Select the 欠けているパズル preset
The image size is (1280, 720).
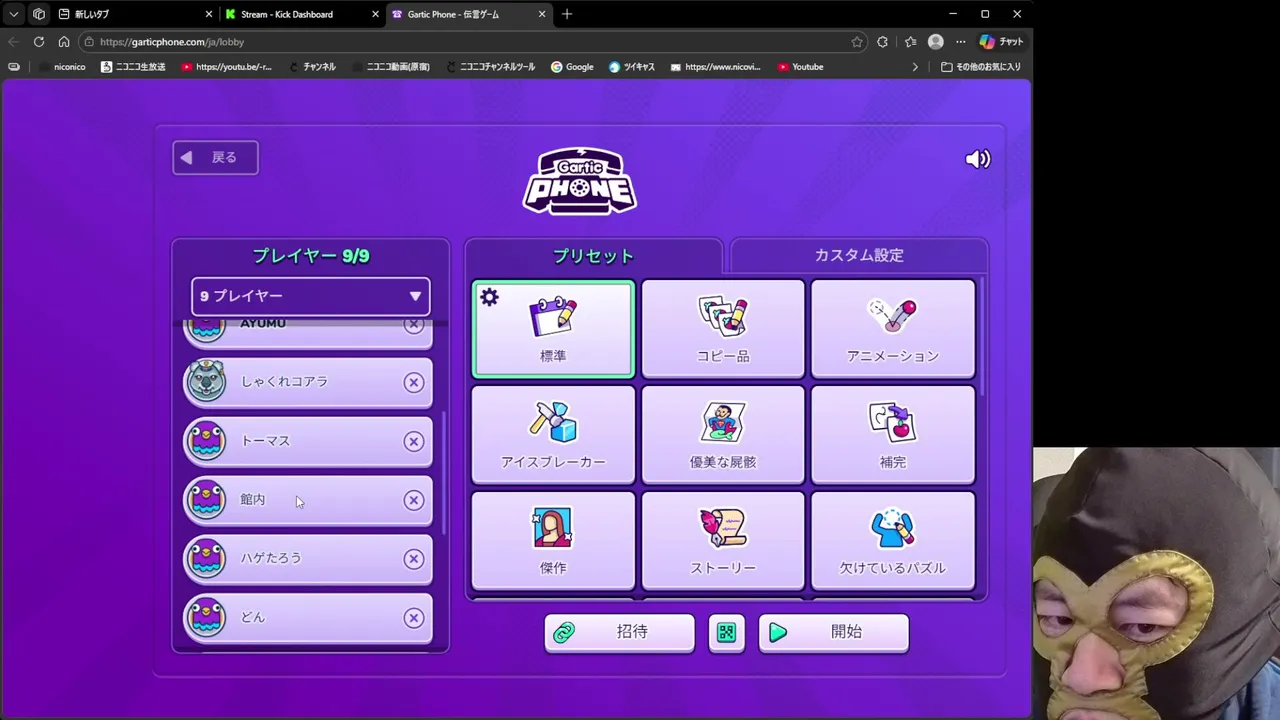(893, 541)
